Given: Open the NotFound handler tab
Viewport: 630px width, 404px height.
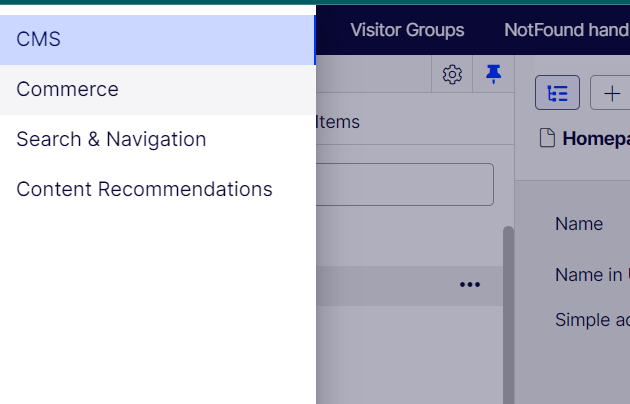Looking at the screenshot, I should click(565, 30).
